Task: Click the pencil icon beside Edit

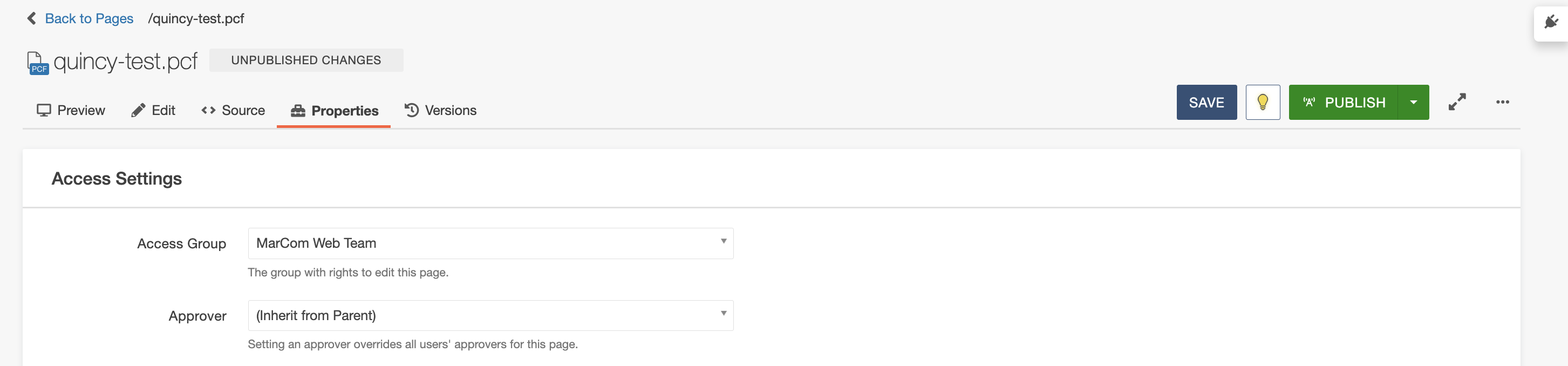Action: [x=138, y=110]
